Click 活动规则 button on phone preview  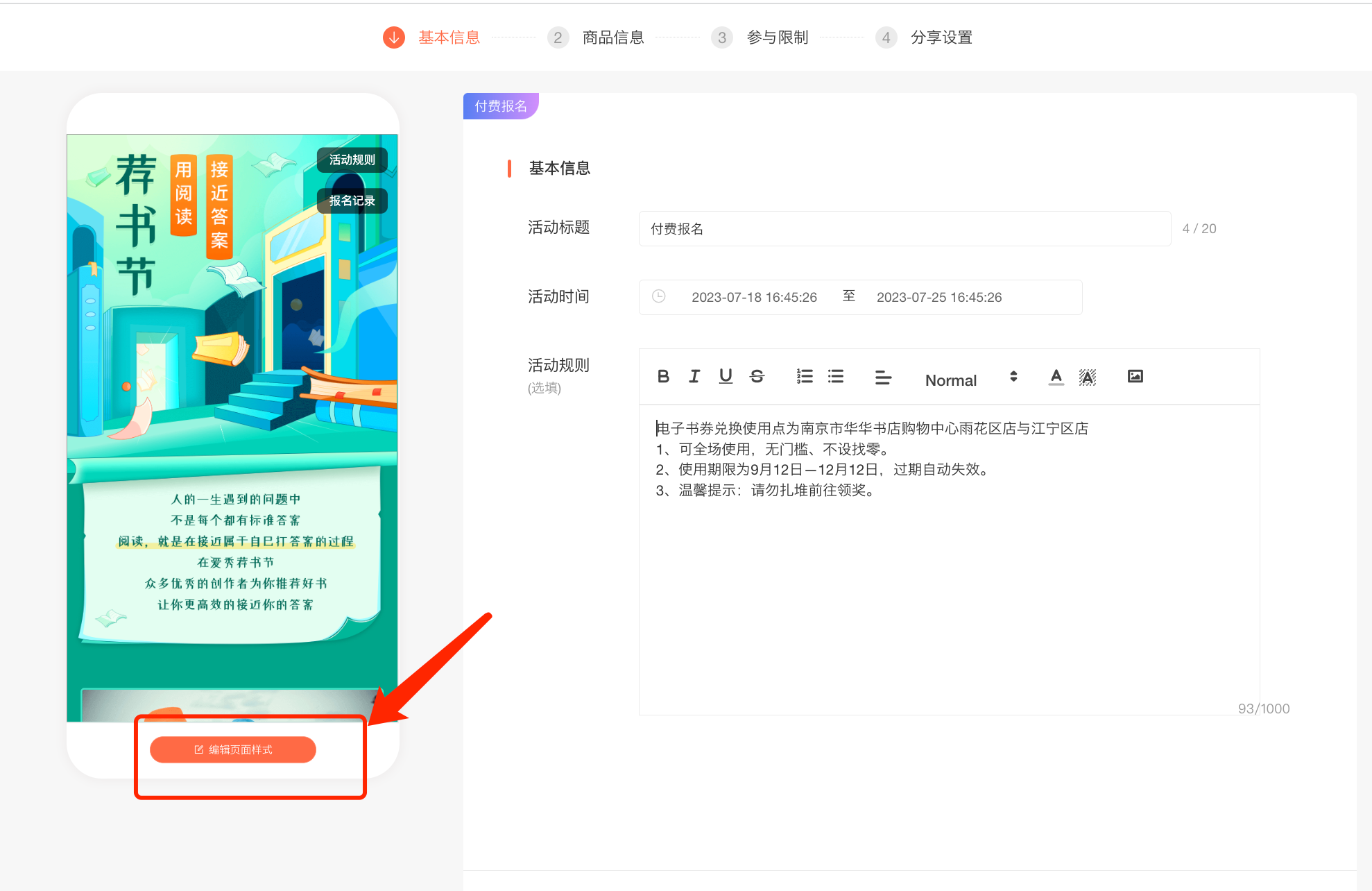352,160
